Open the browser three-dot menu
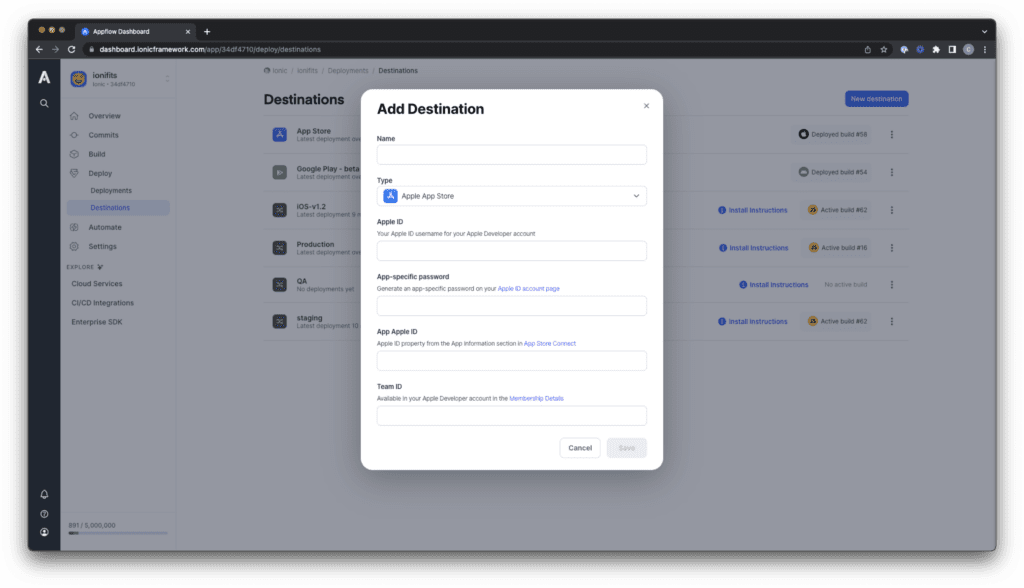The width and height of the screenshot is (1024, 588). pos(985,50)
